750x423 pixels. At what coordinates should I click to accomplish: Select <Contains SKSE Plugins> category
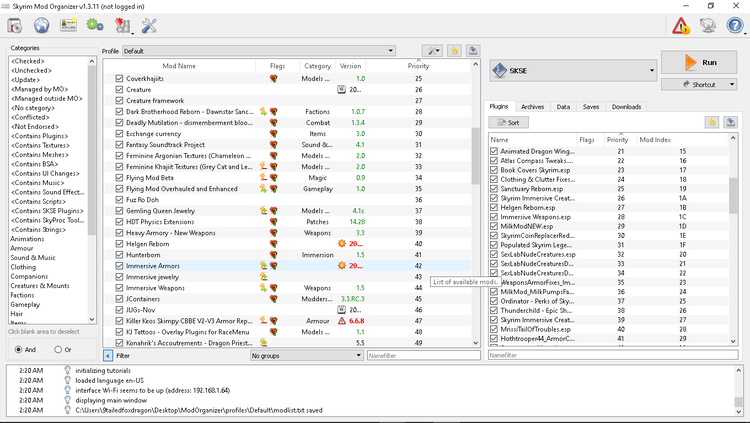(x=47, y=211)
